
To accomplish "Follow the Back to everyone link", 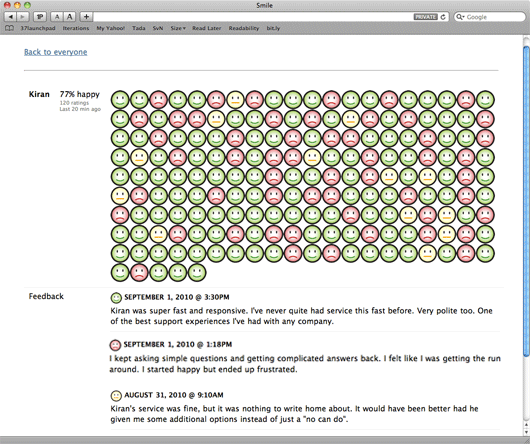I will [x=56, y=52].
